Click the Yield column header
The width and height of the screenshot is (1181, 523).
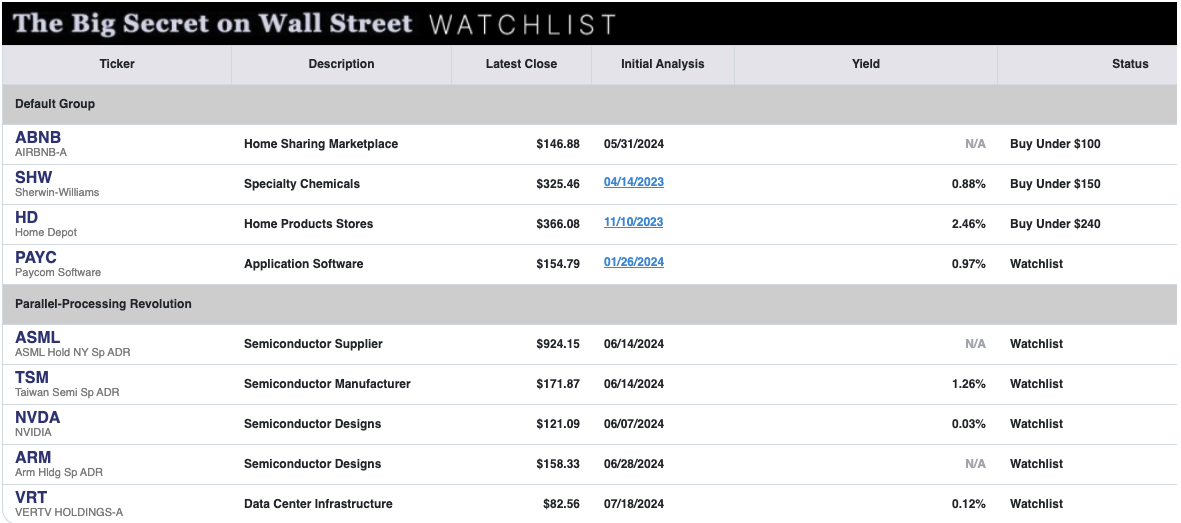click(x=865, y=64)
